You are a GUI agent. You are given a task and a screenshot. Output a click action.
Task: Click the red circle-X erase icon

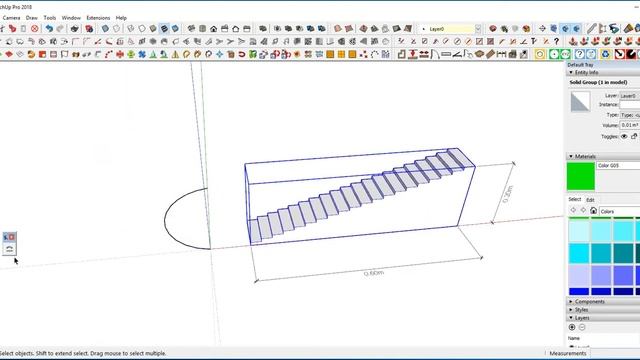35,29
